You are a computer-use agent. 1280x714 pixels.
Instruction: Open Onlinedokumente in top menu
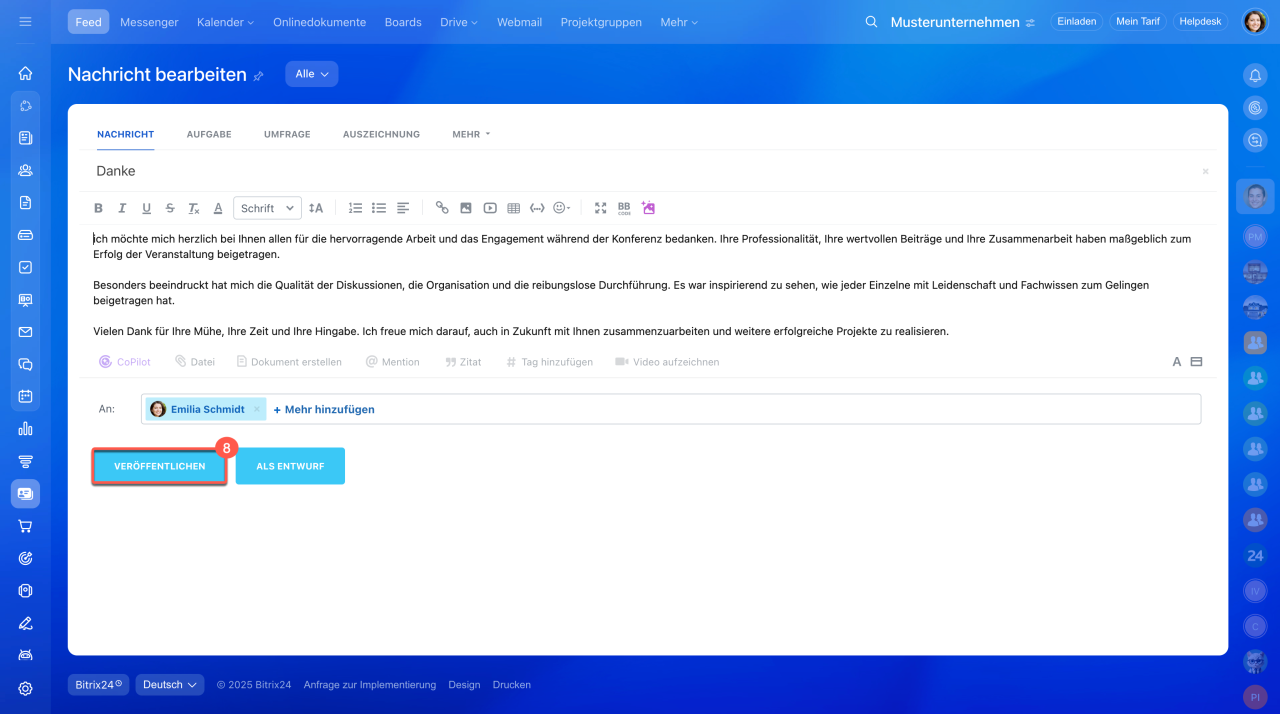click(319, 22)
